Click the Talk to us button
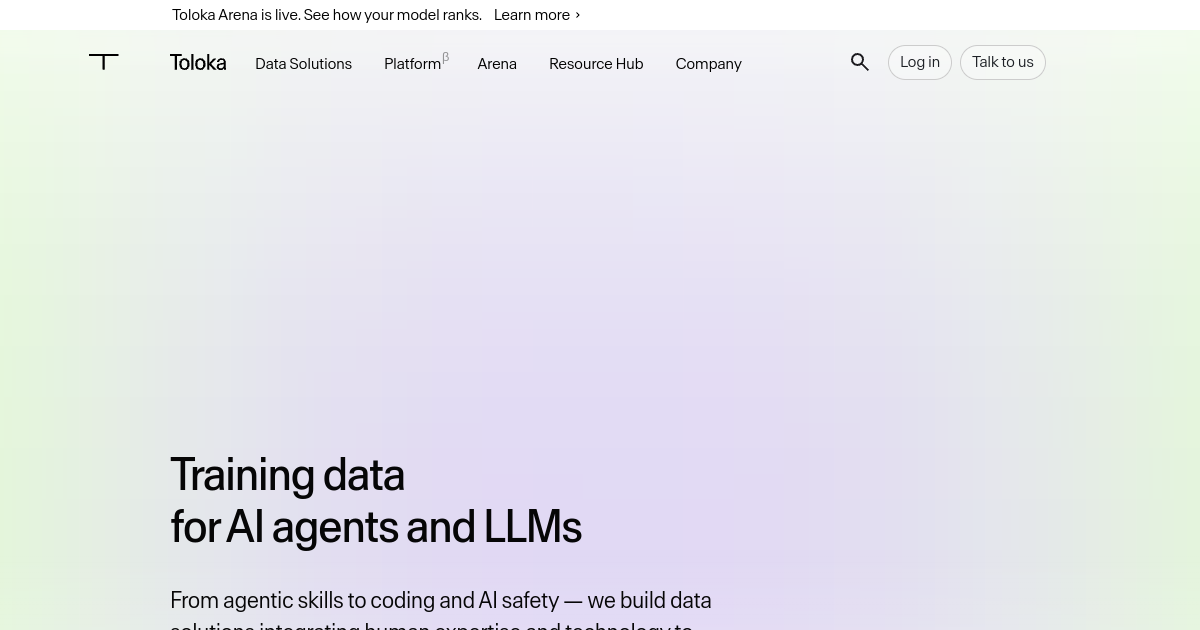Viewport: 1200px width, 630px height. [x=1003, y=62]
